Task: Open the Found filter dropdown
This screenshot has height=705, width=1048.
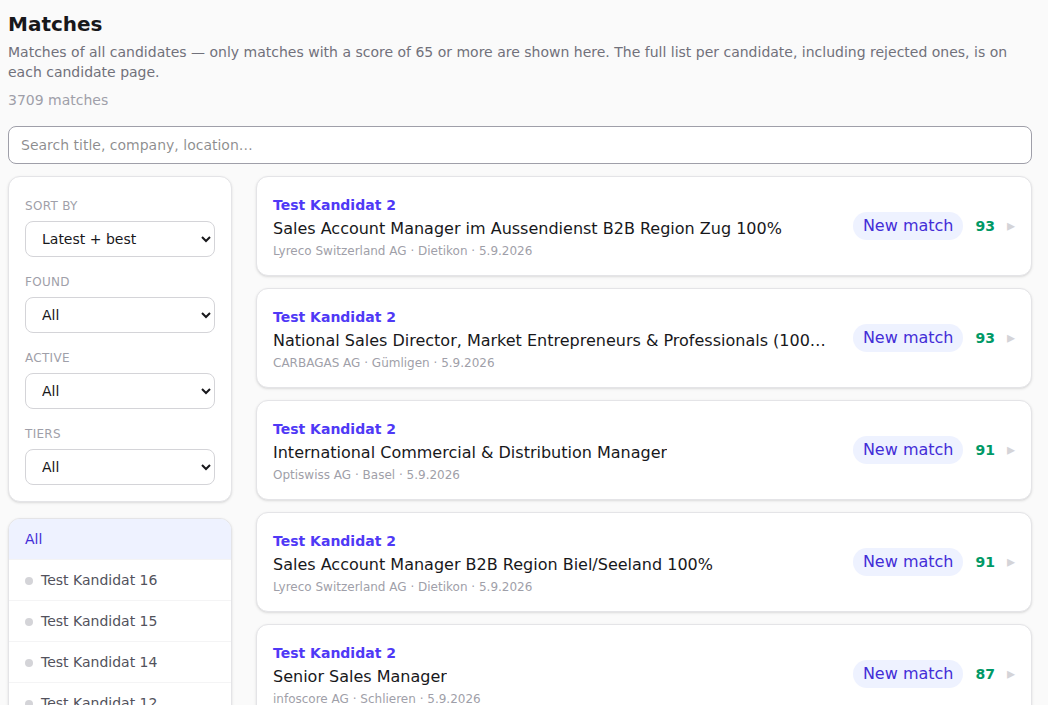Action: (120, 315)
